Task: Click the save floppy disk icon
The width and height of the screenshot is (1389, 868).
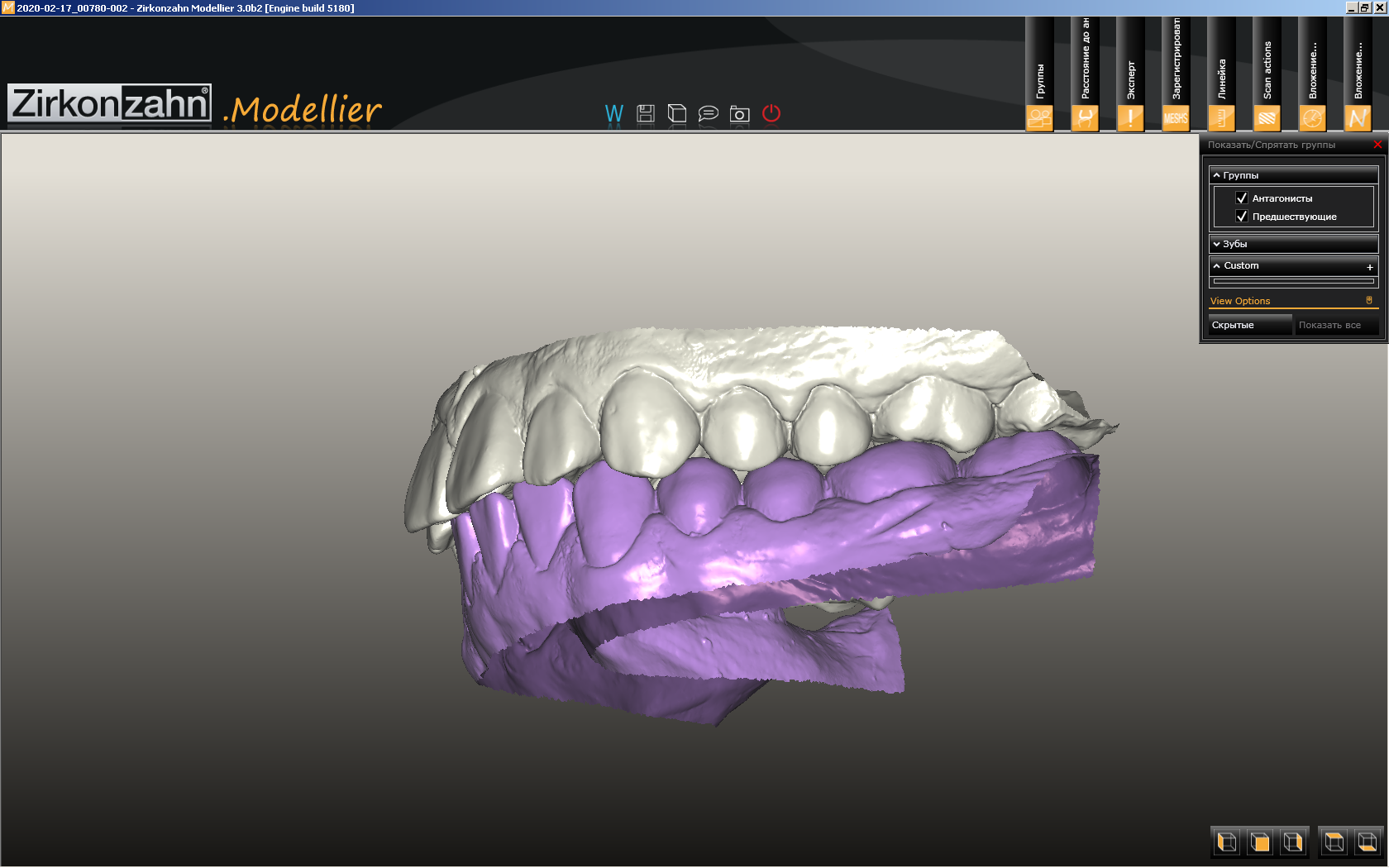Action: point(646,113)
